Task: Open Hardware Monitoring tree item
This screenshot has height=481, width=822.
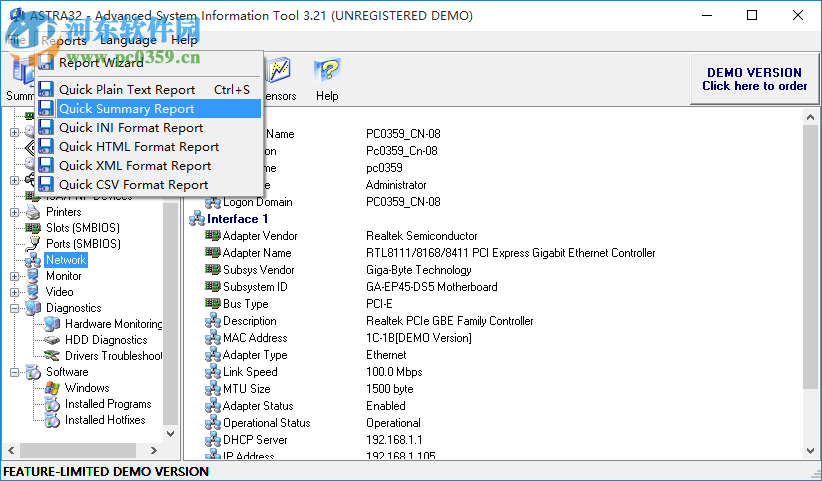Action: pos(113,324)
